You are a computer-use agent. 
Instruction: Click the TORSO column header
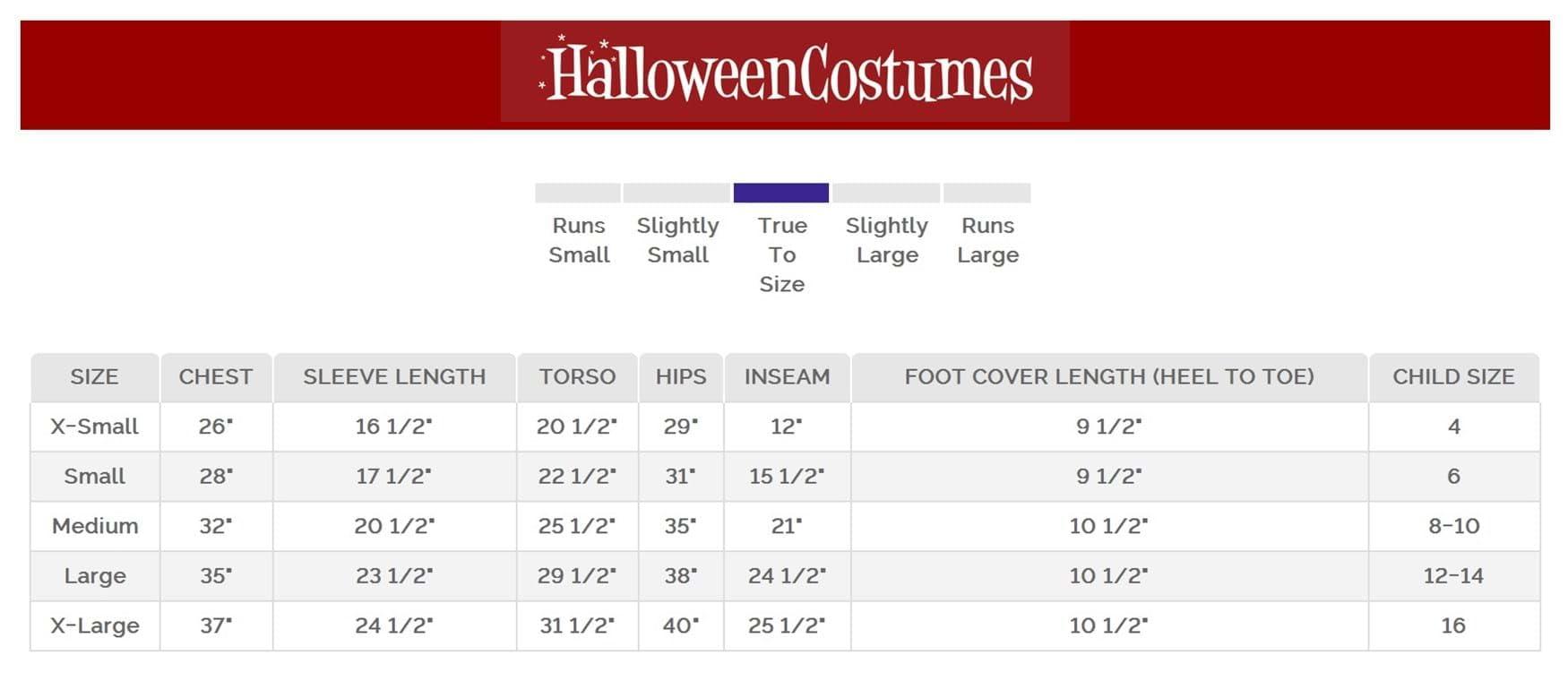pyautogui.click(x=577, y=377)
